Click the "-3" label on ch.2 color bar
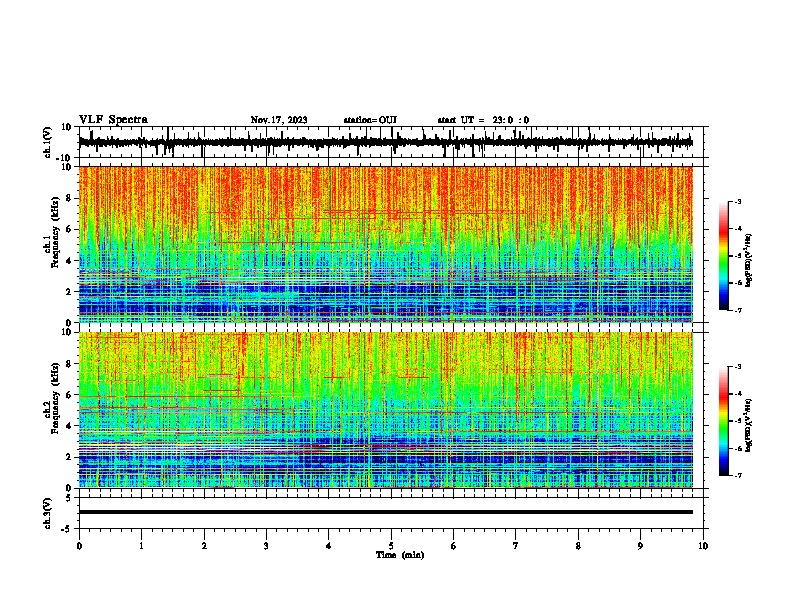The image size is (792, 612). coord(738,367)
